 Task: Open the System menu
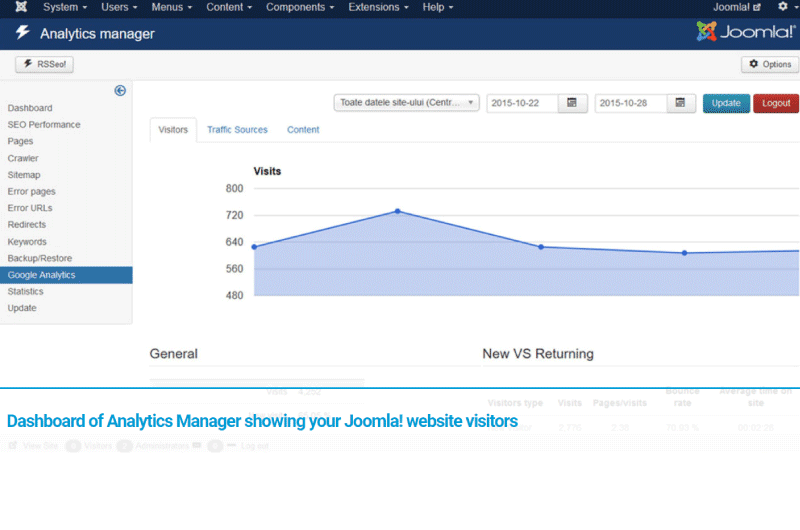click(65, 7)
